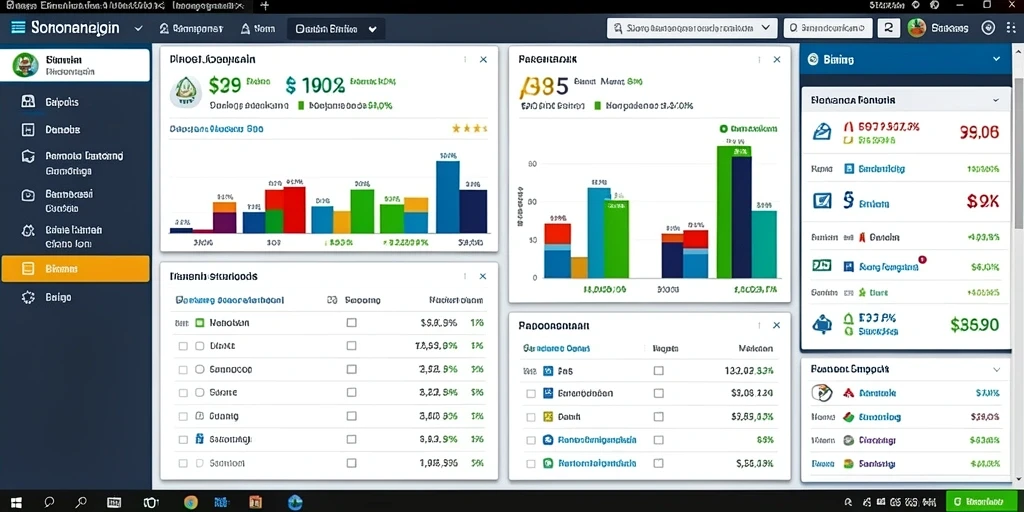This screenshot has height=512, width=1024.
Task: Select the orange highlighted item in the sidebar
Action: pos(76,268)
